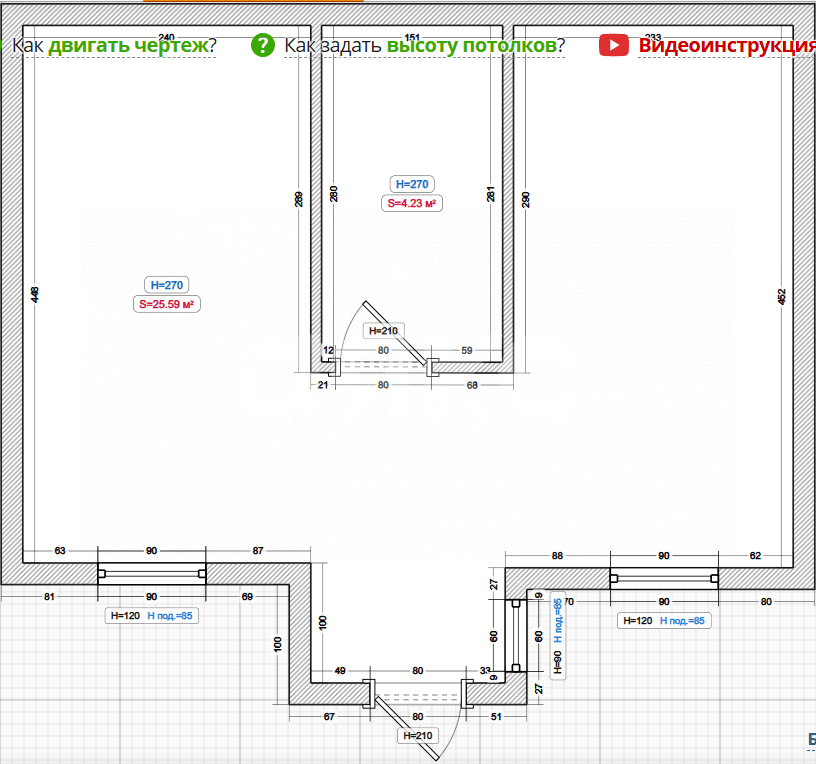Click the 452 dimension on right wall
This screenshot has height=764, width=816.
click(782, 296)
